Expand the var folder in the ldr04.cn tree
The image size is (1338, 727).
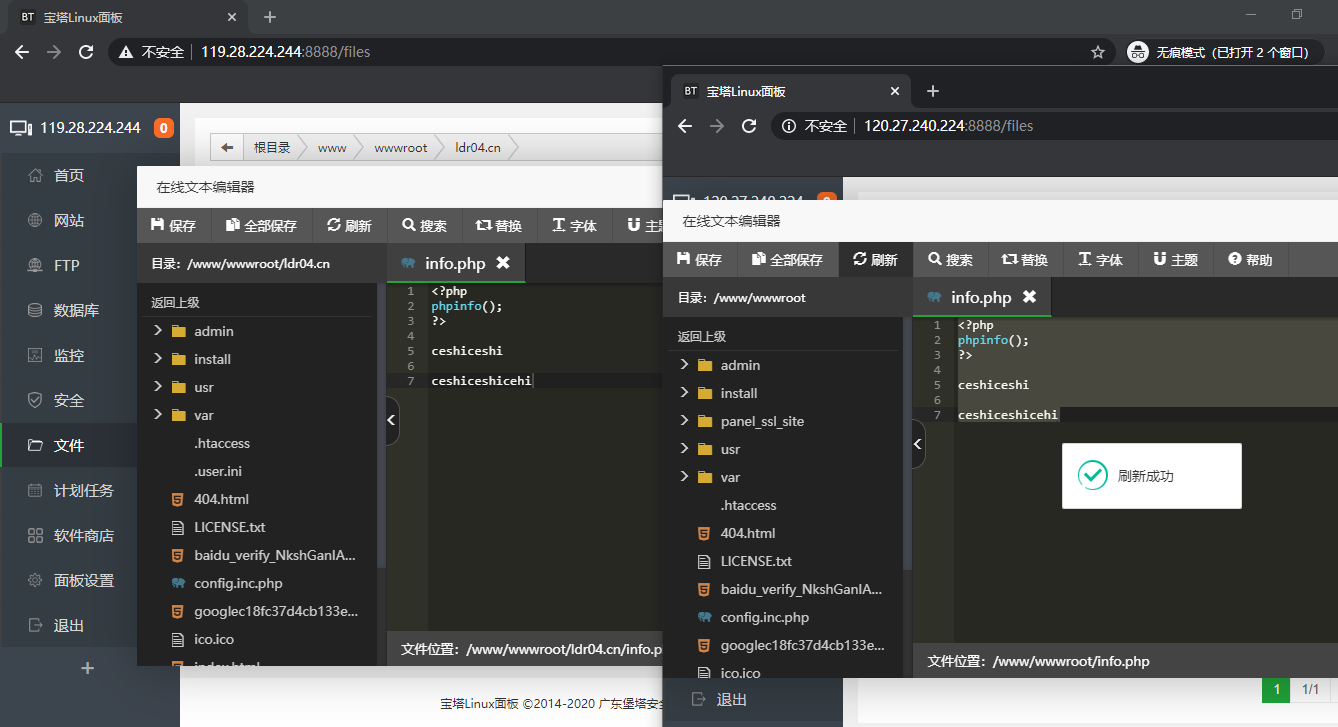coord(158,415)
